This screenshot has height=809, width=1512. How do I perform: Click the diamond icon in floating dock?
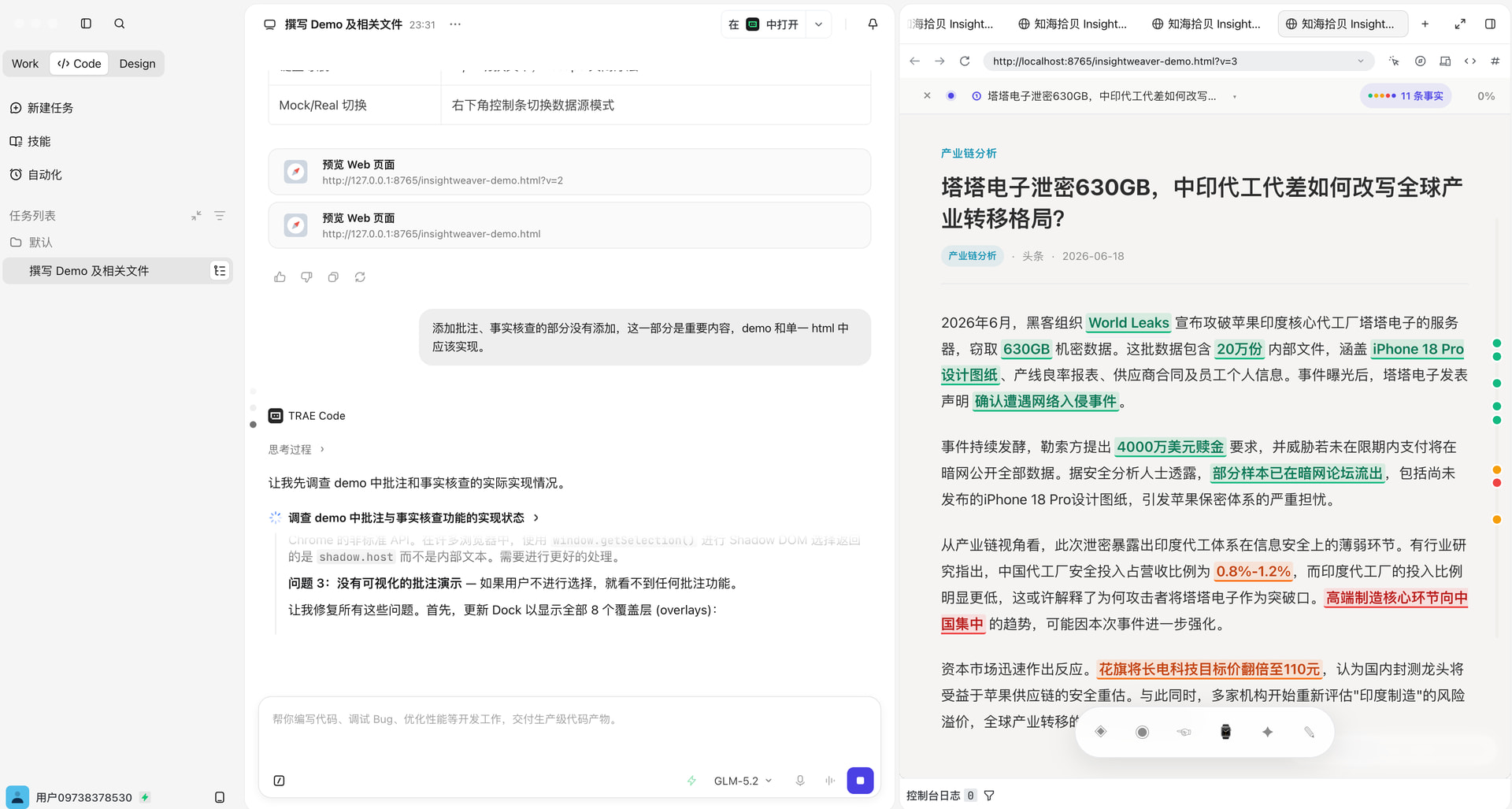pos(1101,732)
